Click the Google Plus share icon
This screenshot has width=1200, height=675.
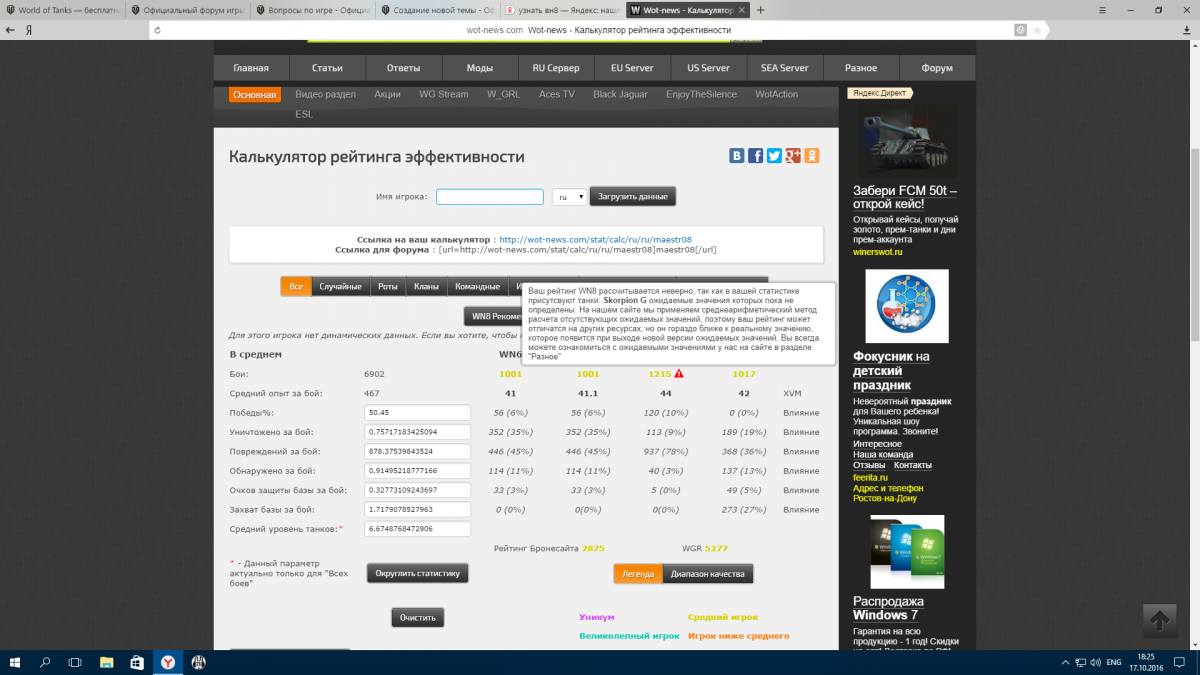pos(793,155)
